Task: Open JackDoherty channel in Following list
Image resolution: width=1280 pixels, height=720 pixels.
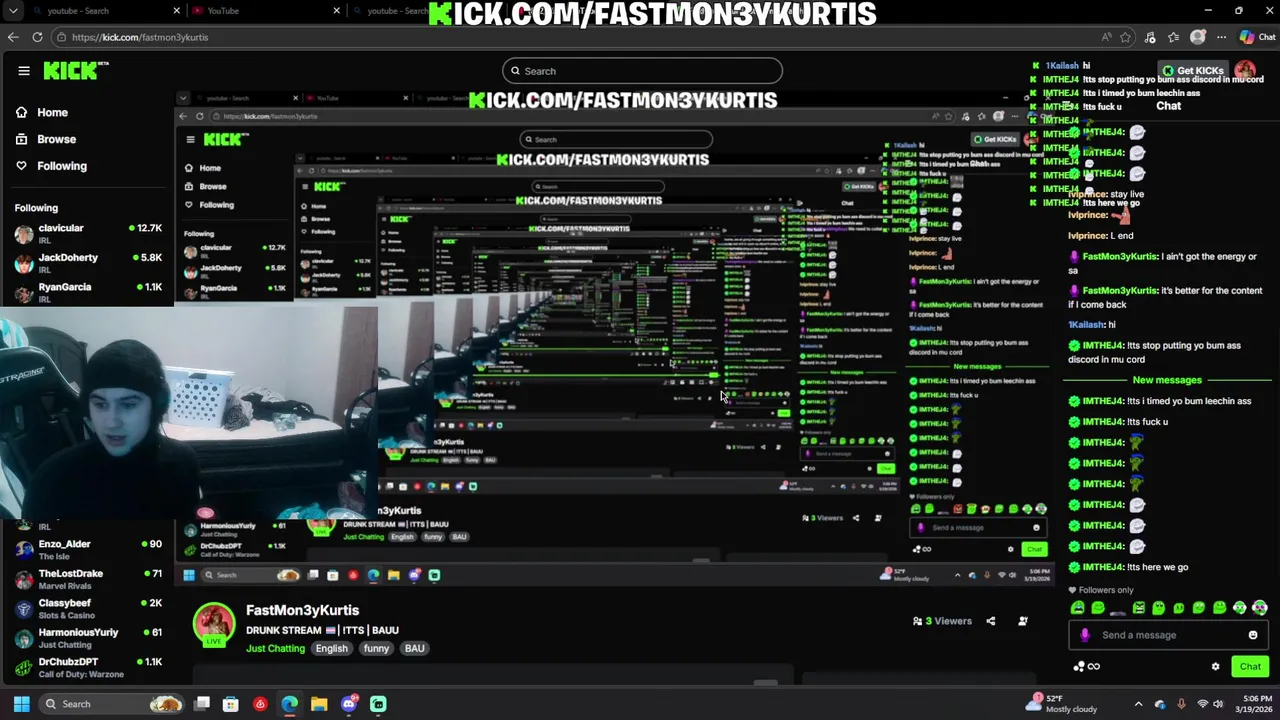Action: (88, 263)
